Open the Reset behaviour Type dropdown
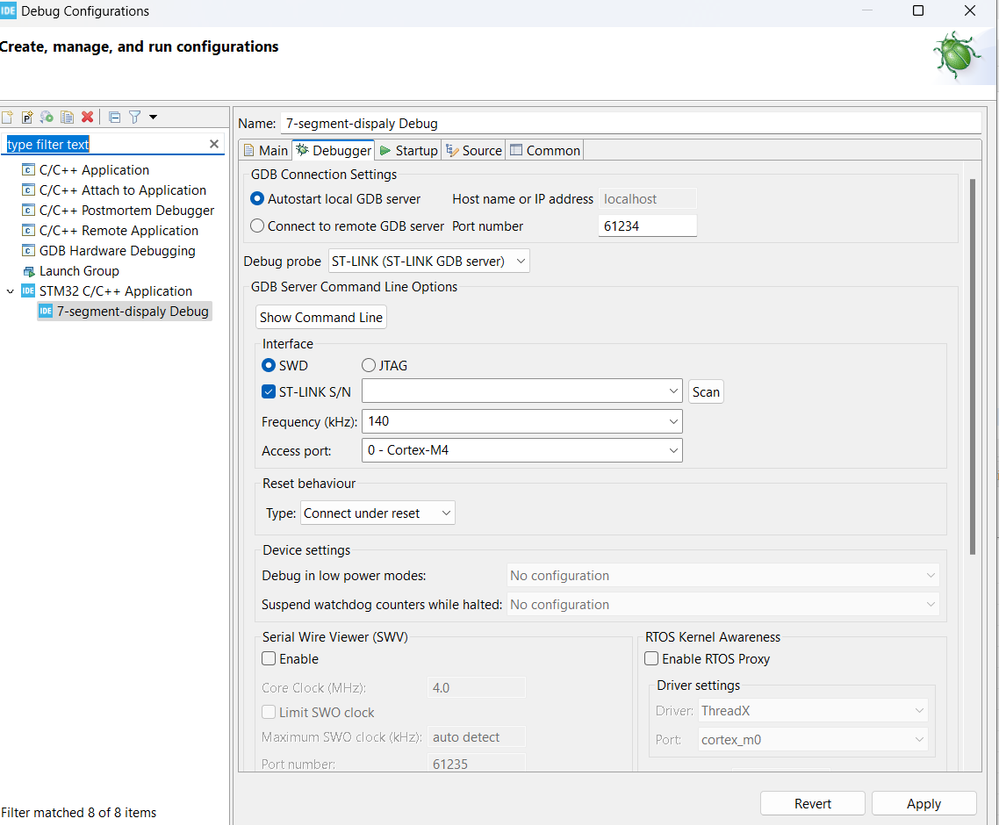 [378, 513]
